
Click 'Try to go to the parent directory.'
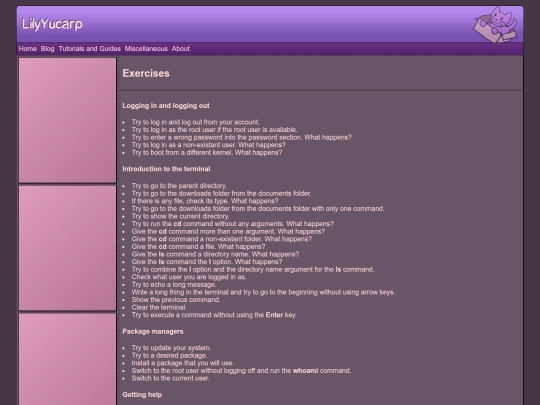coord(179,186)
